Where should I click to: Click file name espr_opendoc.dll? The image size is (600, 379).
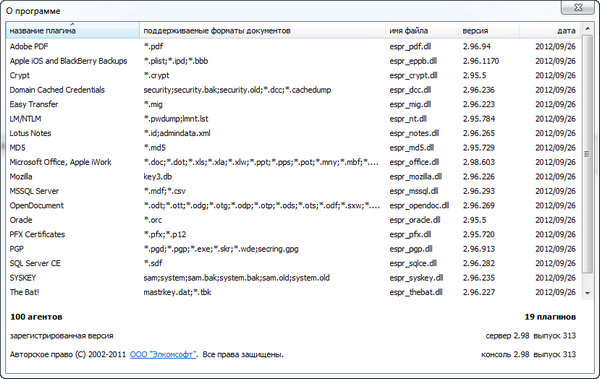[x=419, y=206]
